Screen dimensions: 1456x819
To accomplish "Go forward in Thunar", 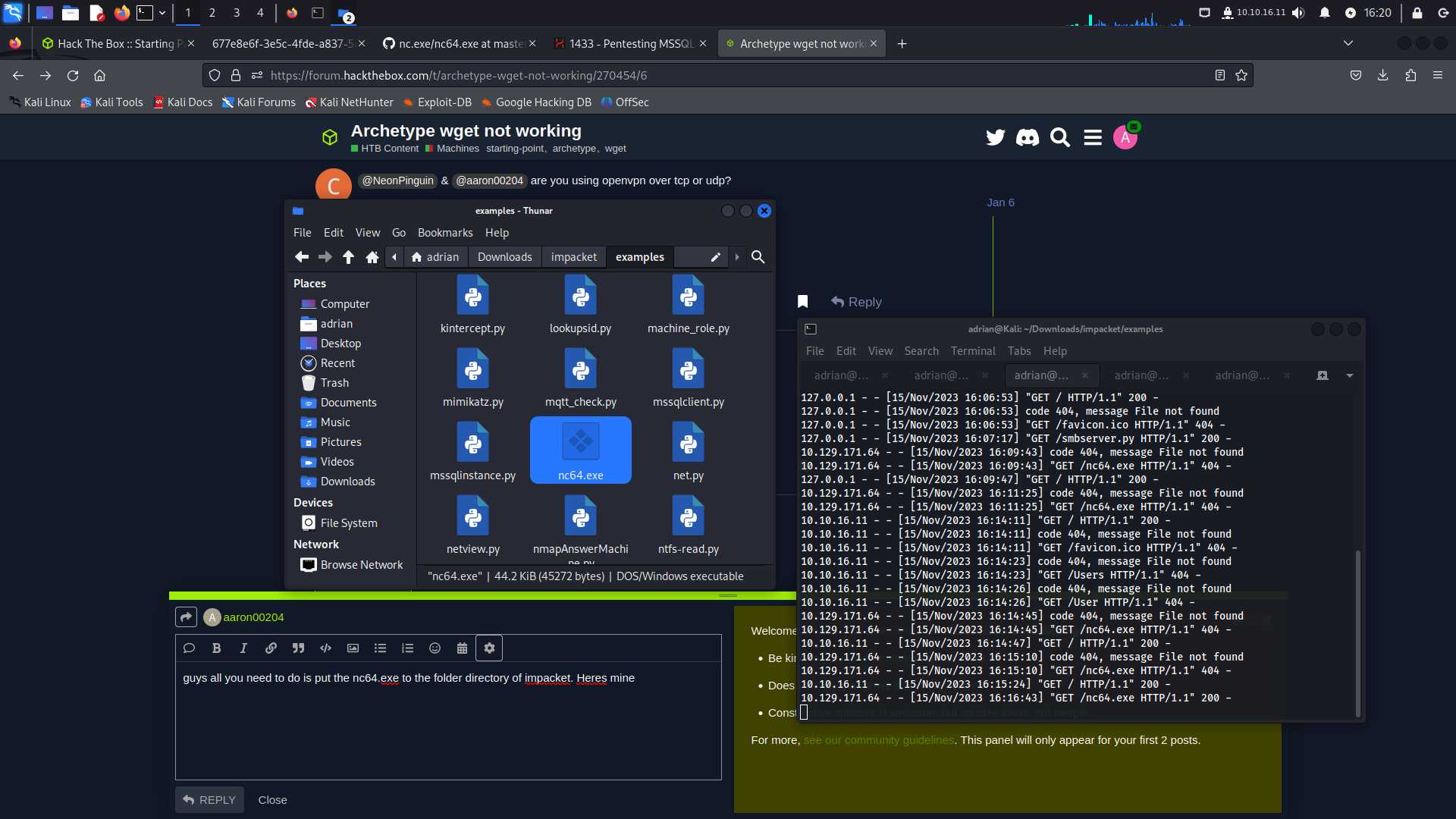I will coord(325,257).
